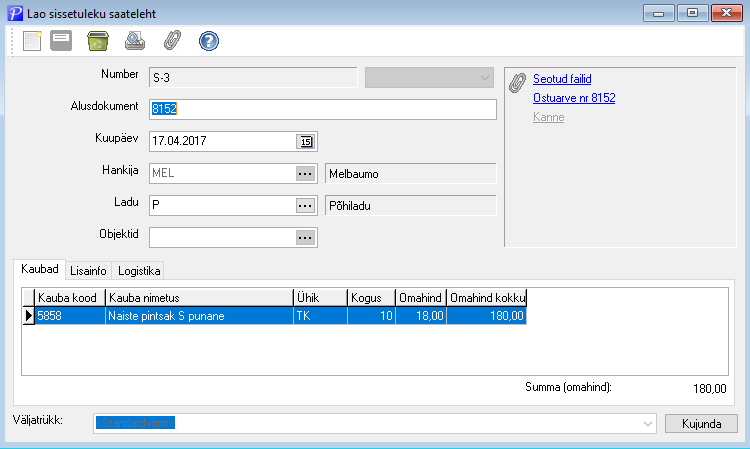Click the Kauba kood column header
This screenshot has height=449, width=750.
70,298
